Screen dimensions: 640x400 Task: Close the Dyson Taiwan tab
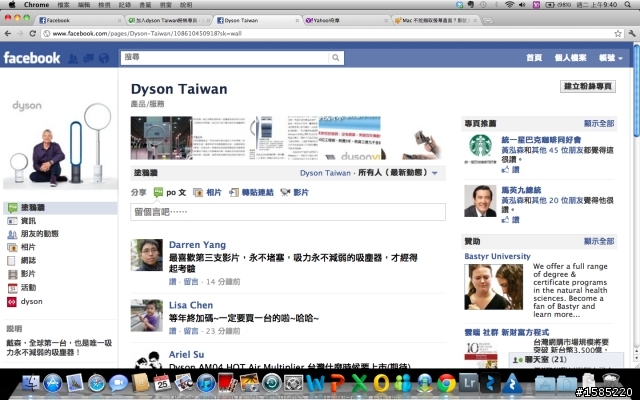[x=297, y=20]
